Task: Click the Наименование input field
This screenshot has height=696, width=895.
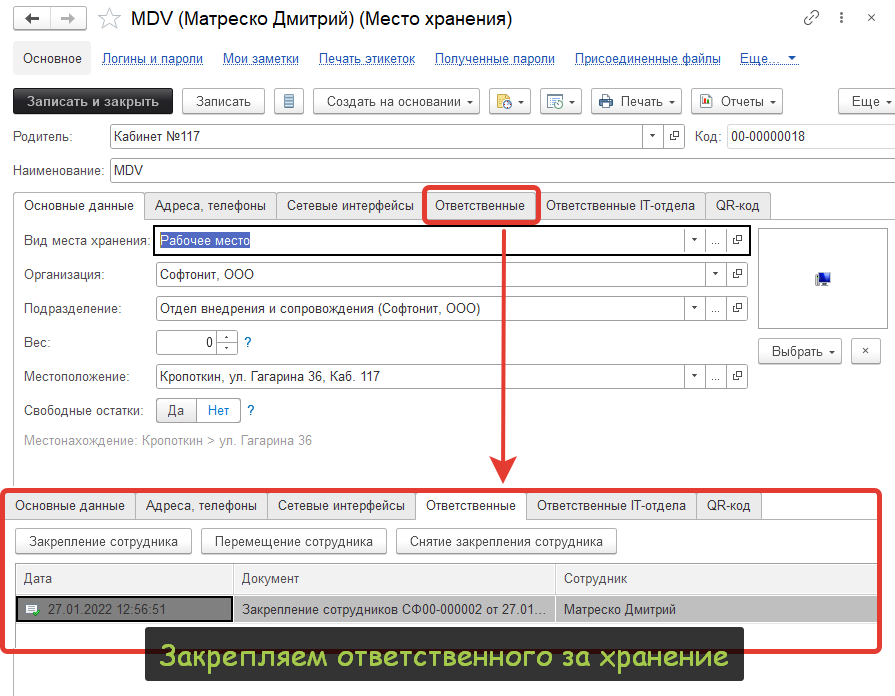Action: (500, 170)
